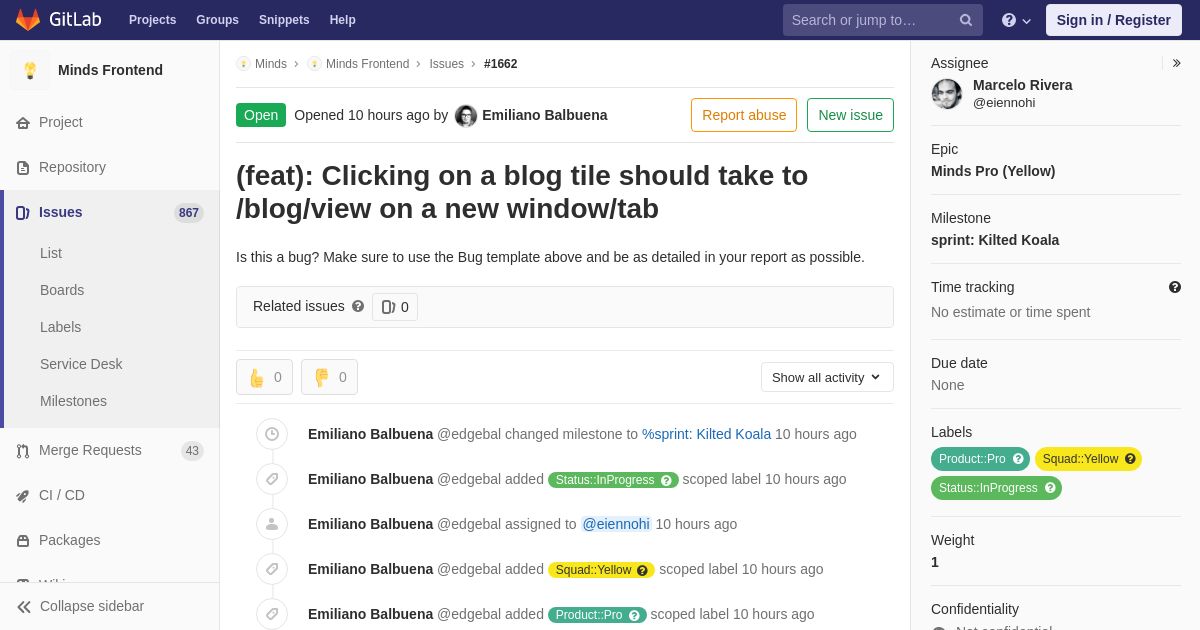This screenshot has height=630, width=1200.
Task: Click the New issue button
Action: [850, 115]
